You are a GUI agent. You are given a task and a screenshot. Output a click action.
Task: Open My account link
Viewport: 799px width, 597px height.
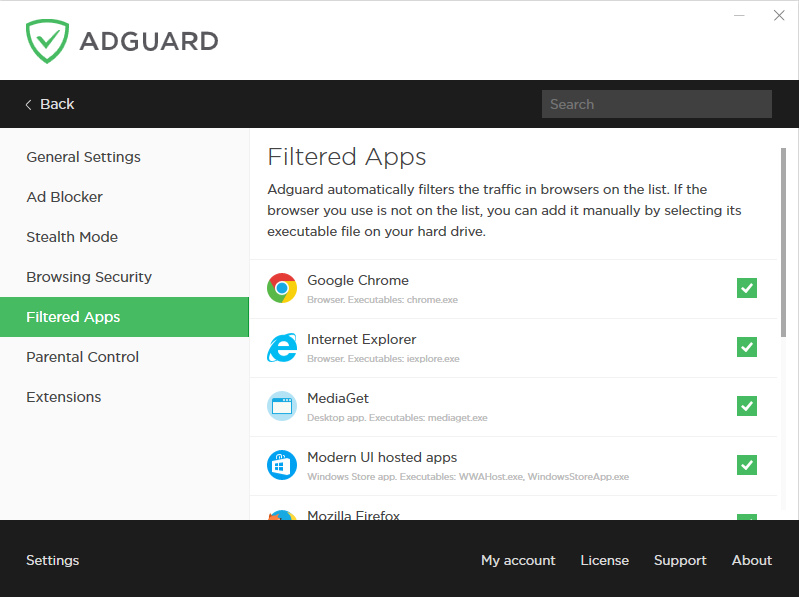point(518,560)
